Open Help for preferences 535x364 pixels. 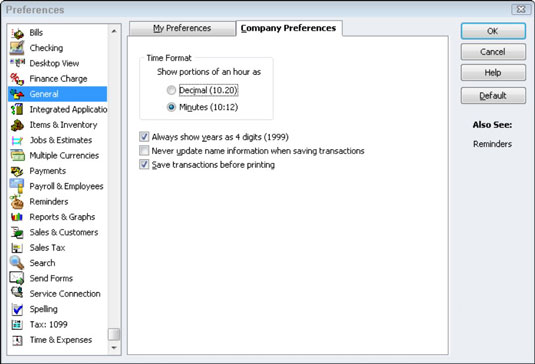click(x=493, y=73)
